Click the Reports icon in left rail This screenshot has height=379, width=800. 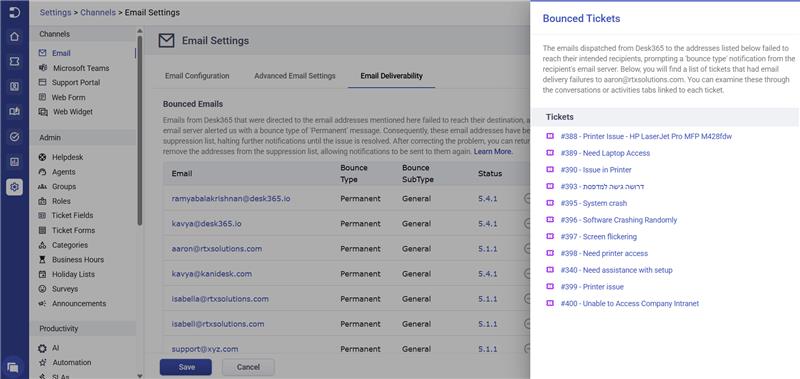14,162
